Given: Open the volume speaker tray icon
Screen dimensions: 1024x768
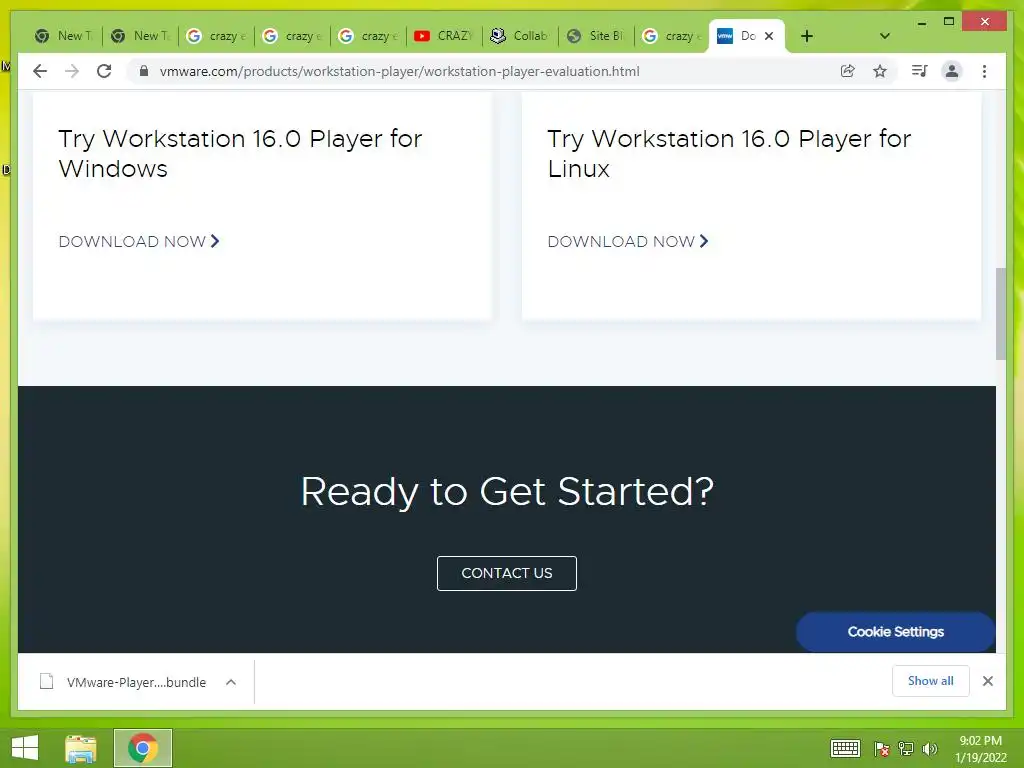Looking at the screenshot, I should (929, 749).
